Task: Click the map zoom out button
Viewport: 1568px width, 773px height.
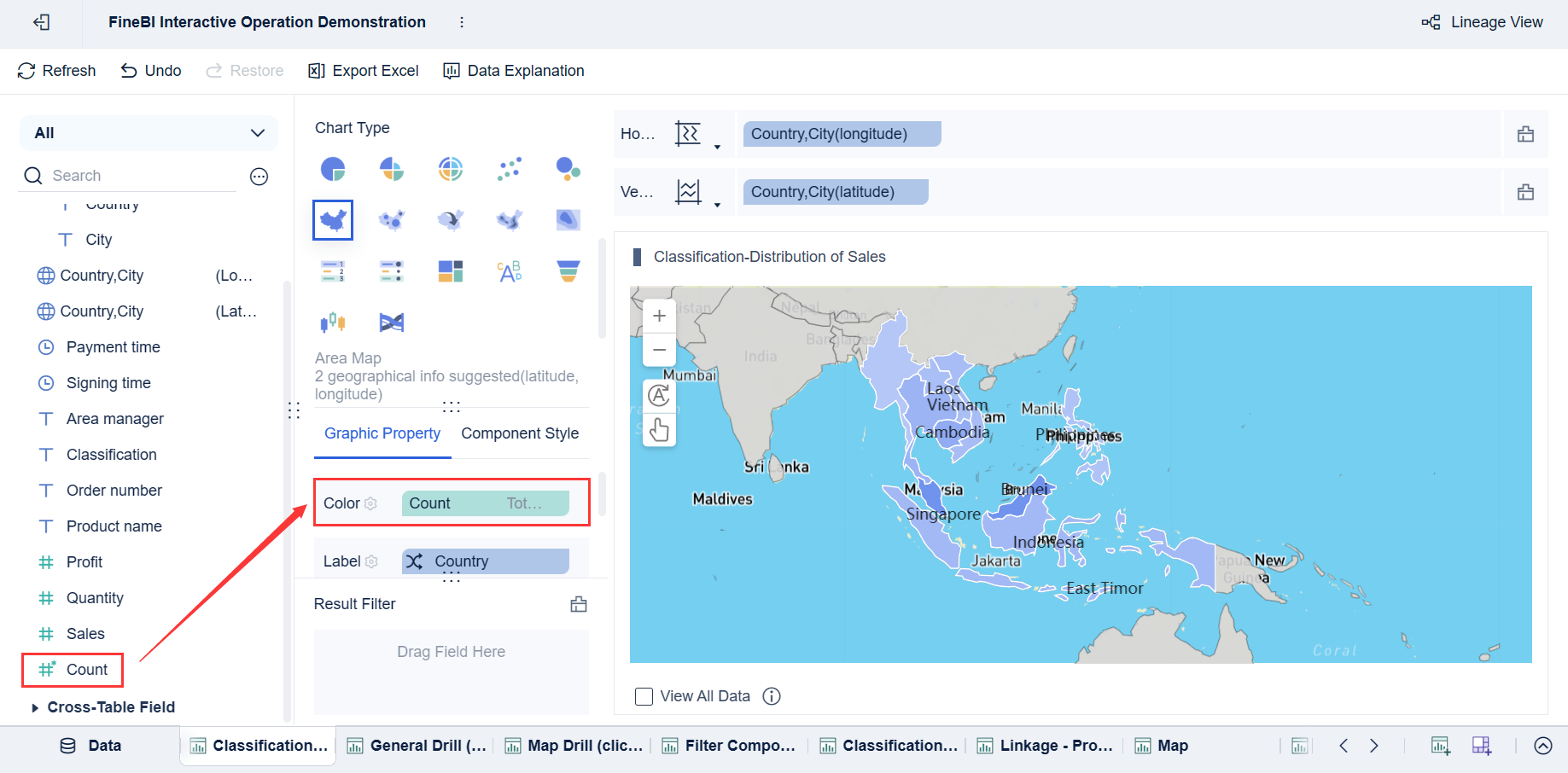Action: point(659,350)
